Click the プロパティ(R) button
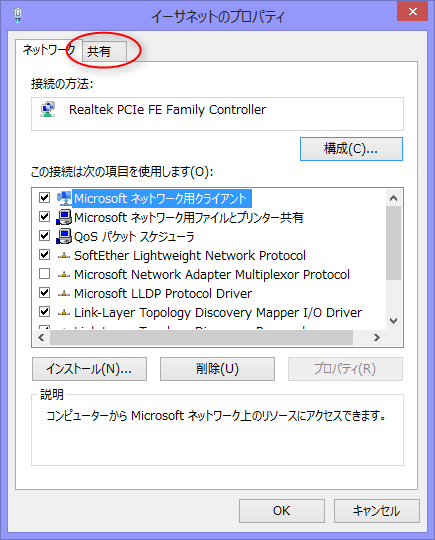The height and width of the screenshot is (540, 435). coord(345,369)
